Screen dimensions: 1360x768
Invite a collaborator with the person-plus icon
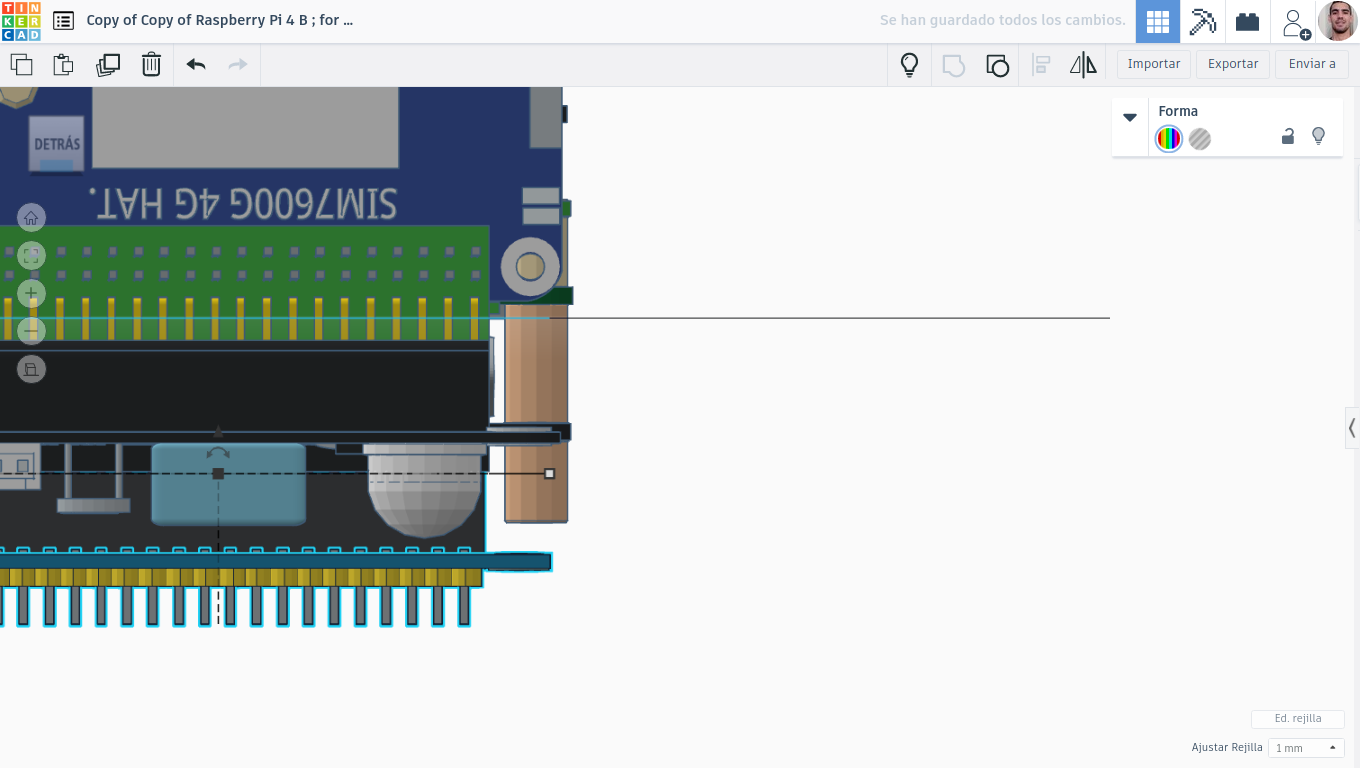1295,22
